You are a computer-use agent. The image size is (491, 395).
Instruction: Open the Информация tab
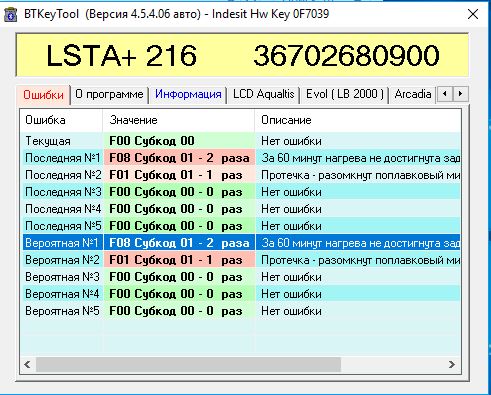pyautogui.click(x=188, y=94)
